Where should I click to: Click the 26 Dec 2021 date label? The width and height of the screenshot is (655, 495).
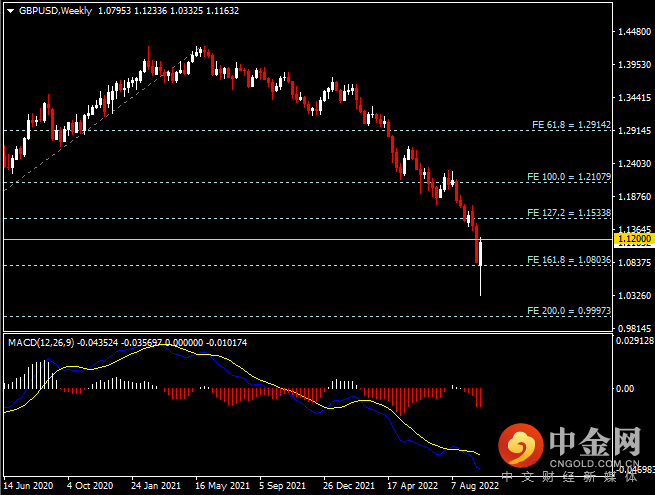[349, 486]
